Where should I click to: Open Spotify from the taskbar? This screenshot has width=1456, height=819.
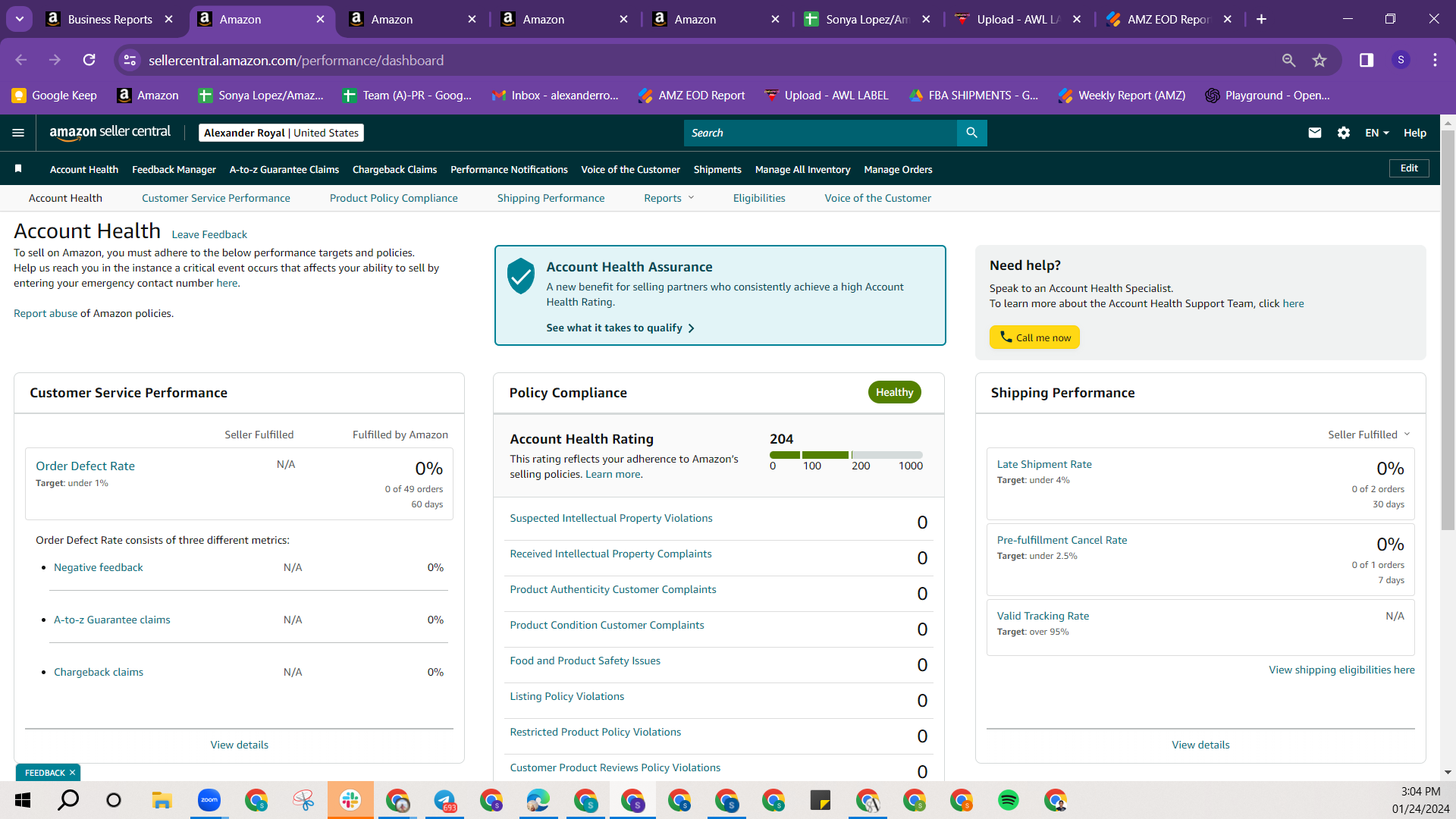click(x=1009, y=800)
